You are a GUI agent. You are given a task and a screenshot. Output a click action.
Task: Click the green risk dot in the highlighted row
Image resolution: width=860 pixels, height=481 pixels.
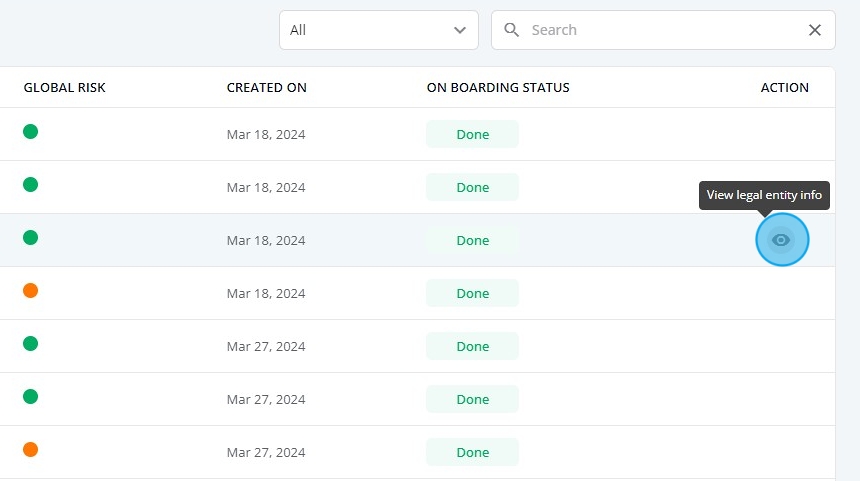pyautogui.click(x=30, y=237)
